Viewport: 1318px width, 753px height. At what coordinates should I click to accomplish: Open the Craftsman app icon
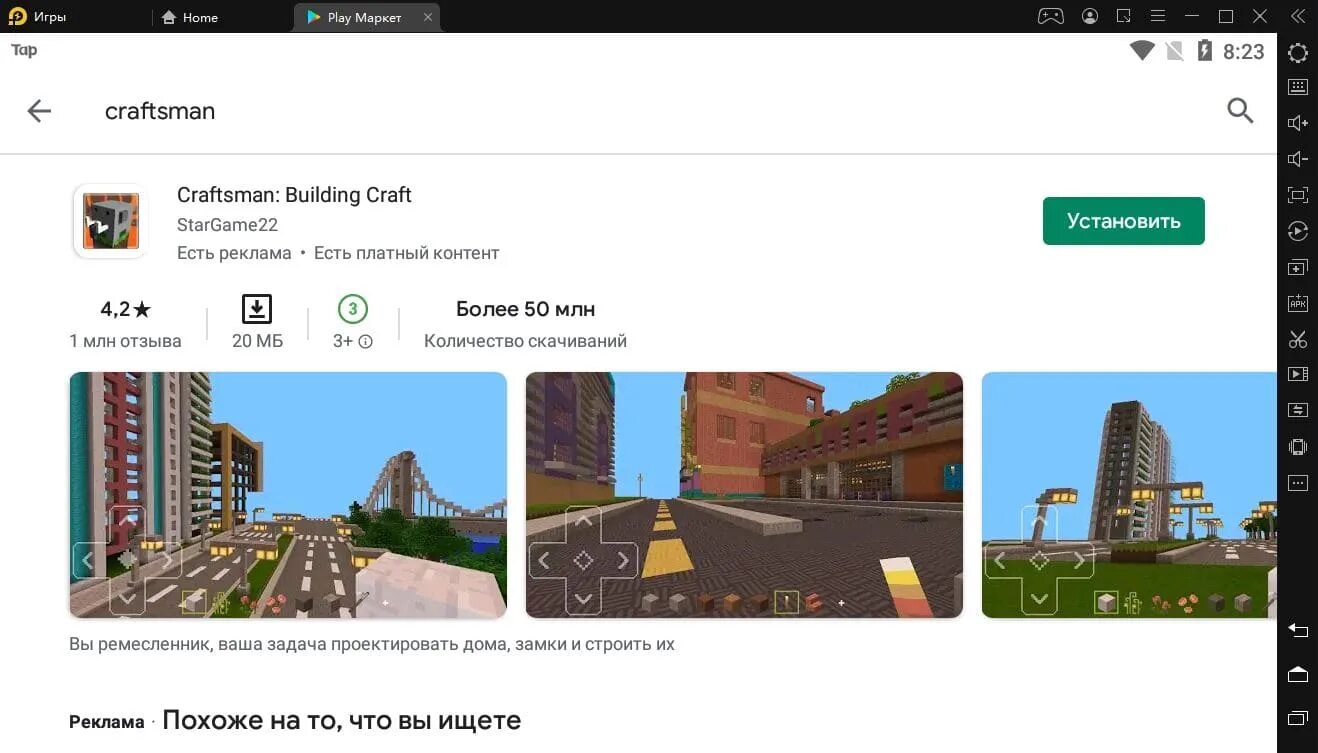click(110, 222)
